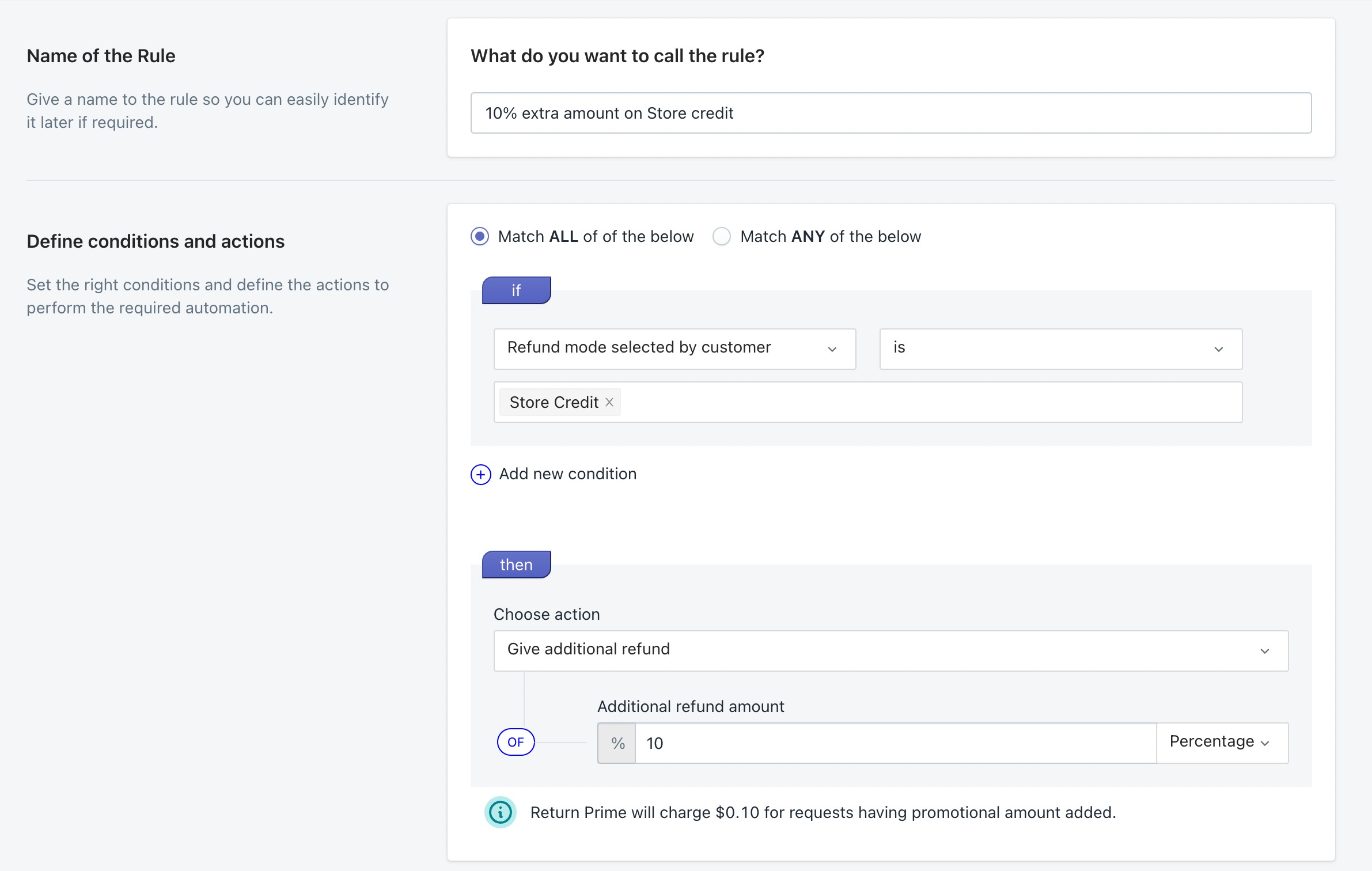Click the additional refund amount field
The height and width of the screenshot is (871, 1372).
click(x=895, y=743)
